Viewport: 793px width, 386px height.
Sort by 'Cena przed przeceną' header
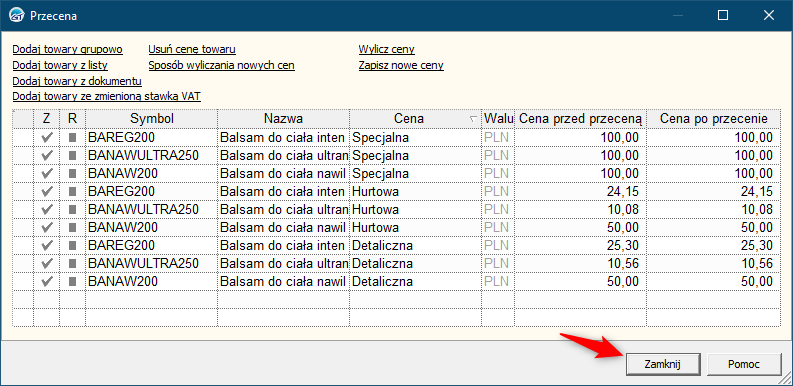[581, 119]
